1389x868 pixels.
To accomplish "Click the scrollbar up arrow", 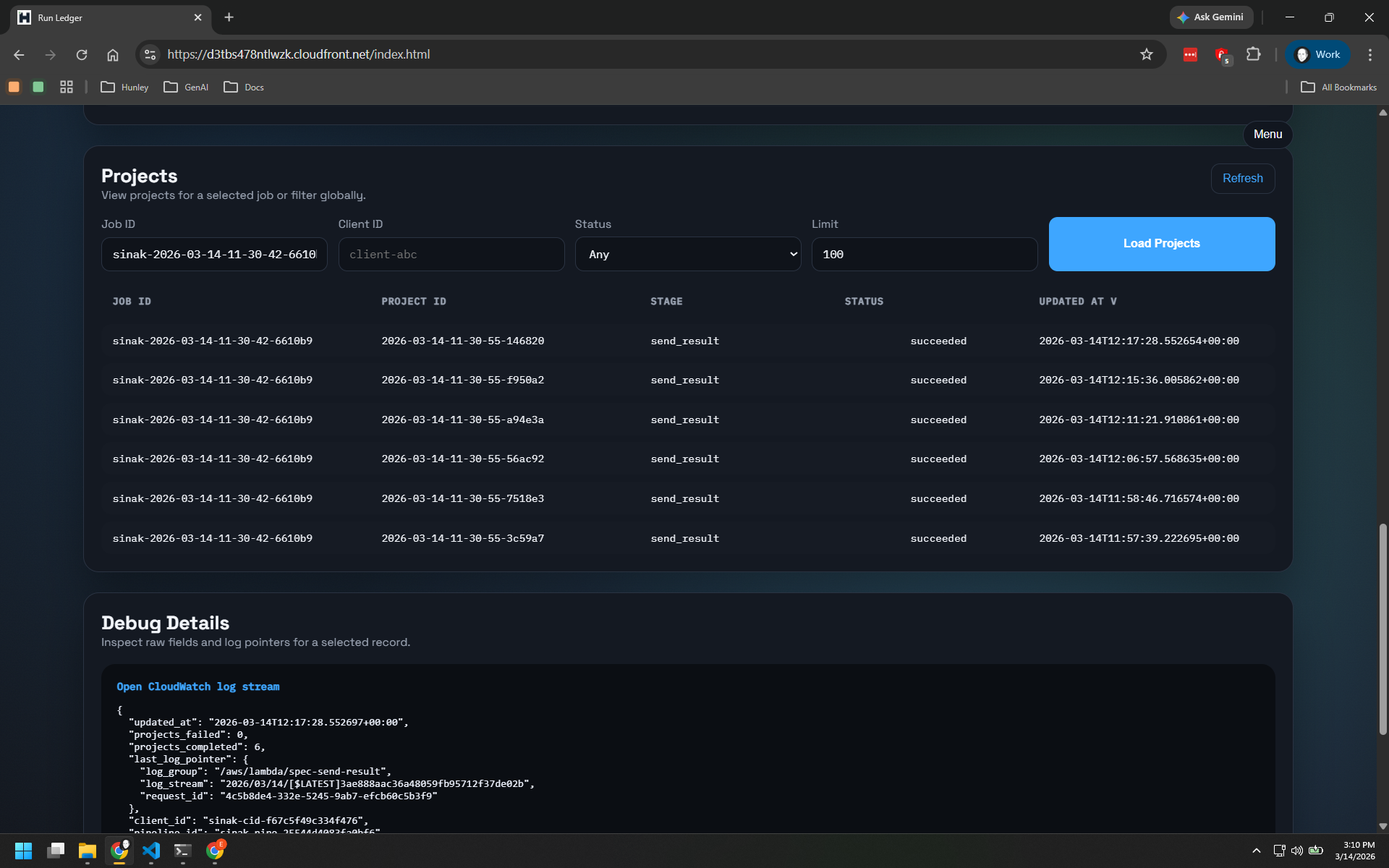I will pos(1382,113).
